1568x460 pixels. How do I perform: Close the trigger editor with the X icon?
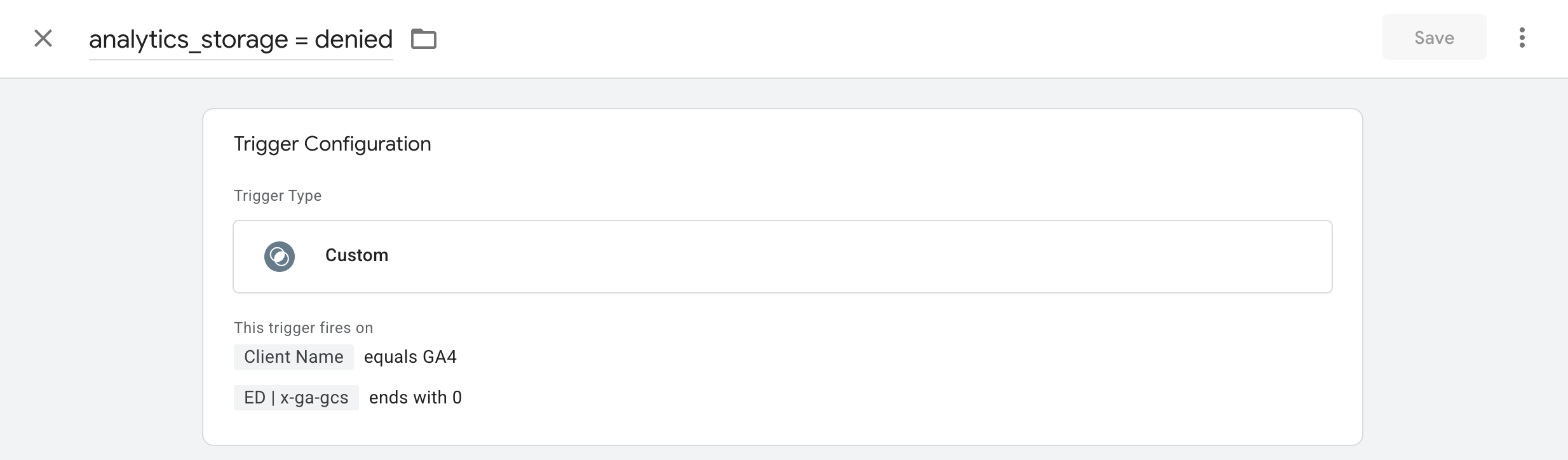tap(43, 38)
